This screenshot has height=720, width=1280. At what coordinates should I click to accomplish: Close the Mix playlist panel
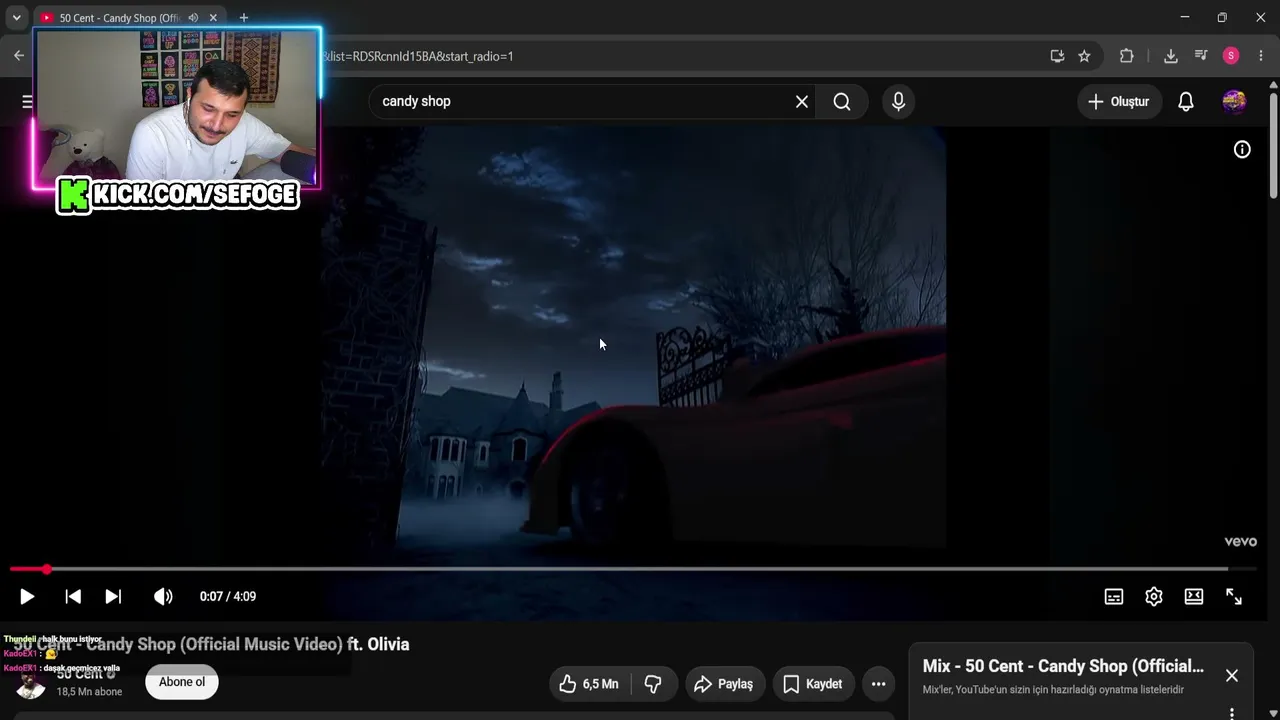point(1232,676)
